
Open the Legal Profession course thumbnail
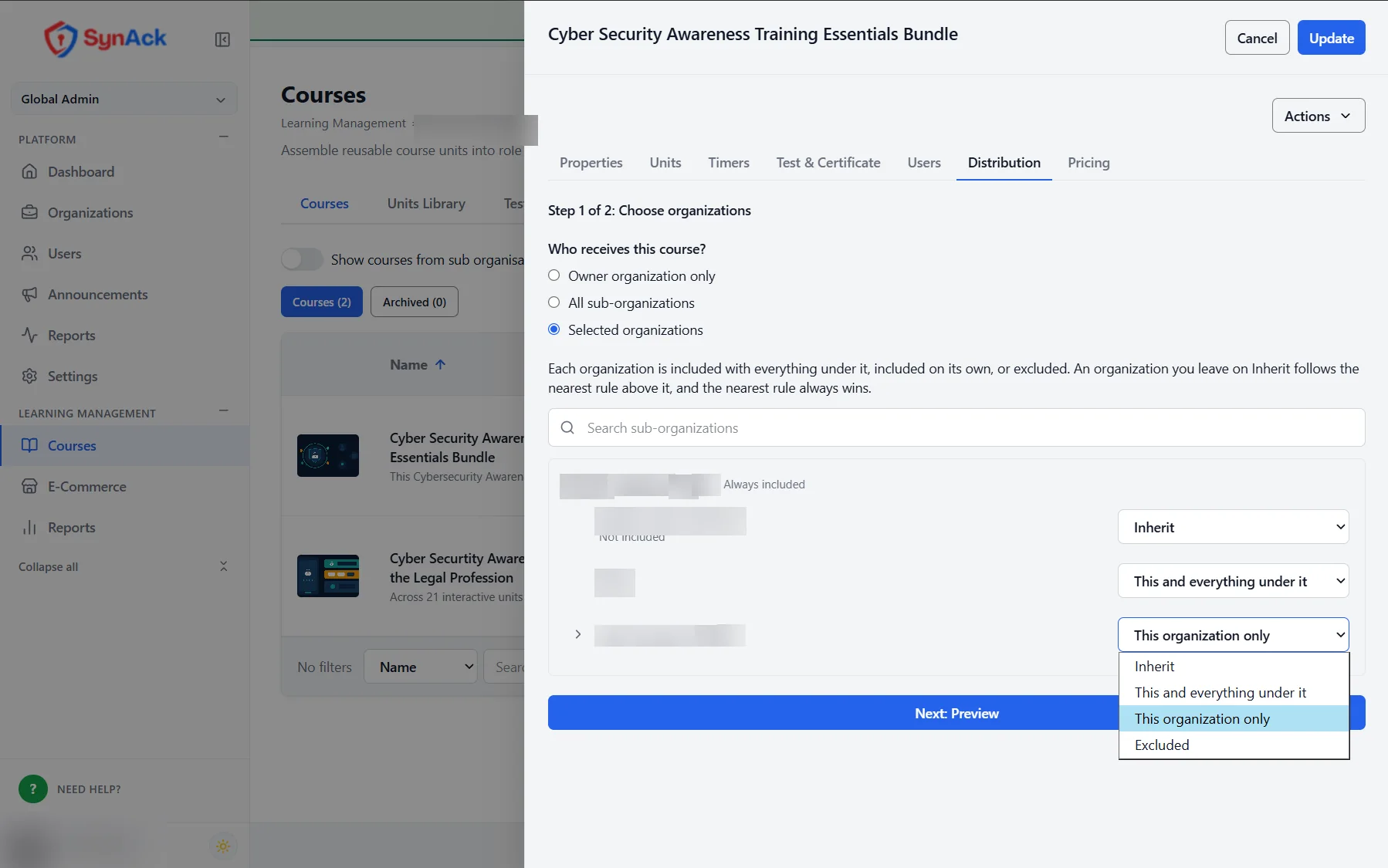tap(328, 576)
